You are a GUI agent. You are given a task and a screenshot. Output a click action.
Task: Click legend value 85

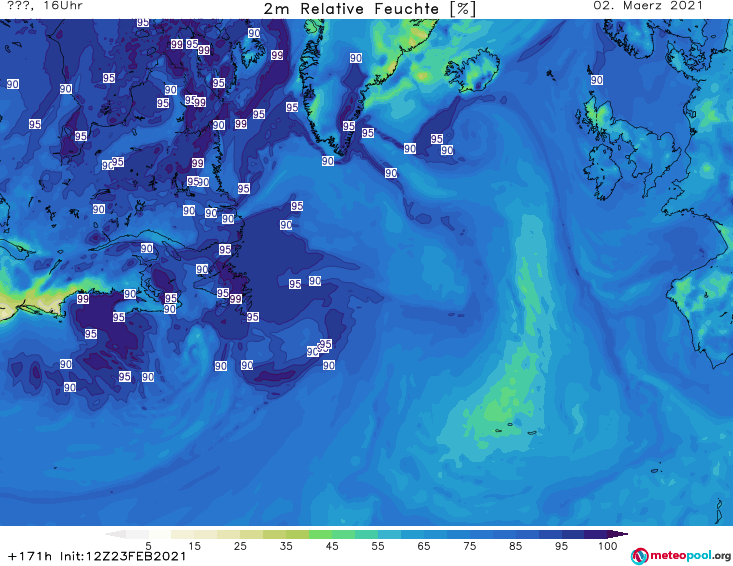(515, 546)
